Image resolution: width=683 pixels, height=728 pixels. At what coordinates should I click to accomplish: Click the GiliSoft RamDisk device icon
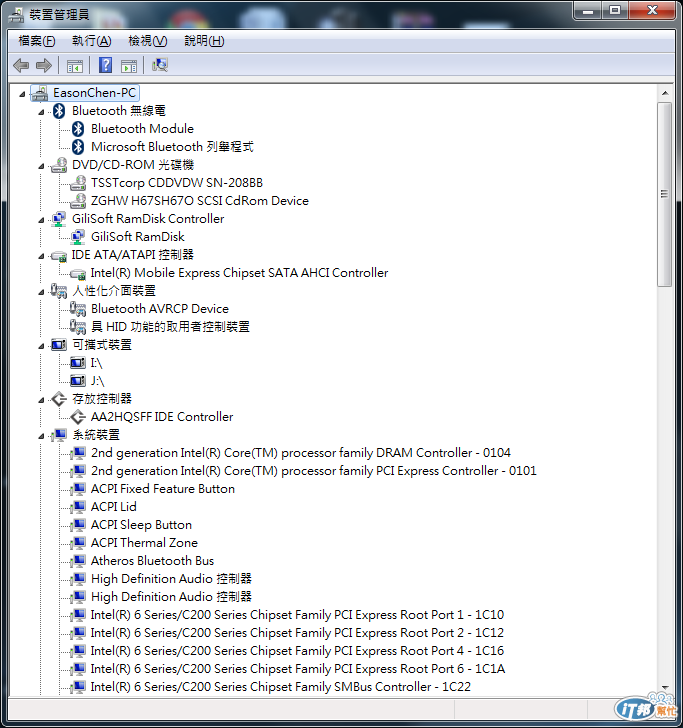tap(78, 237)
